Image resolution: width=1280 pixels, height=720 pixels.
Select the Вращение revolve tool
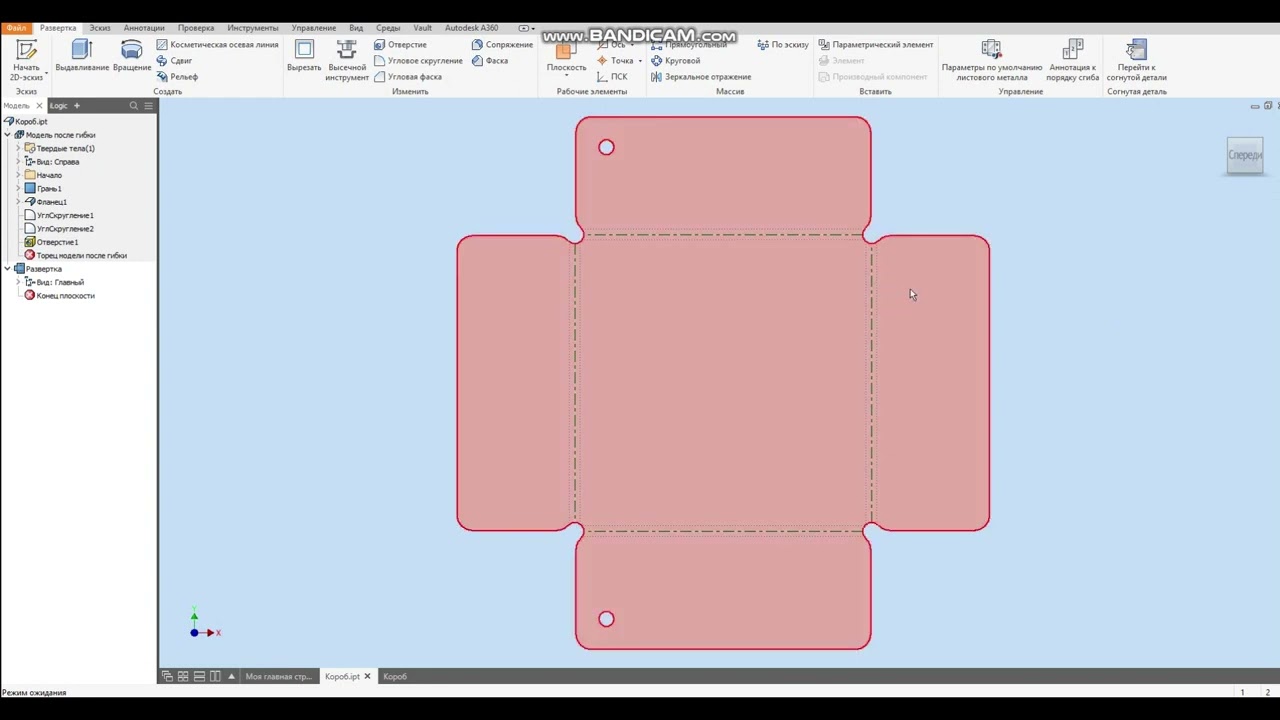132,56
